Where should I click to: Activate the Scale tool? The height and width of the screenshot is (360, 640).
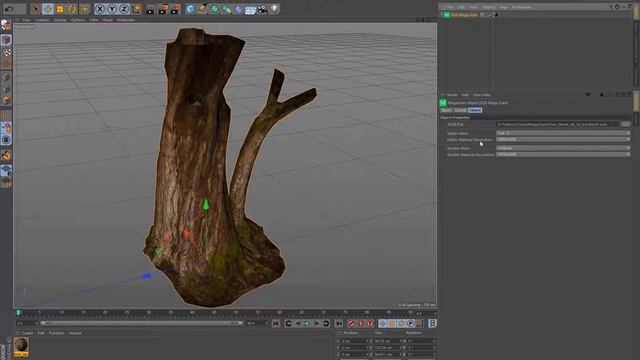[60, 9]
